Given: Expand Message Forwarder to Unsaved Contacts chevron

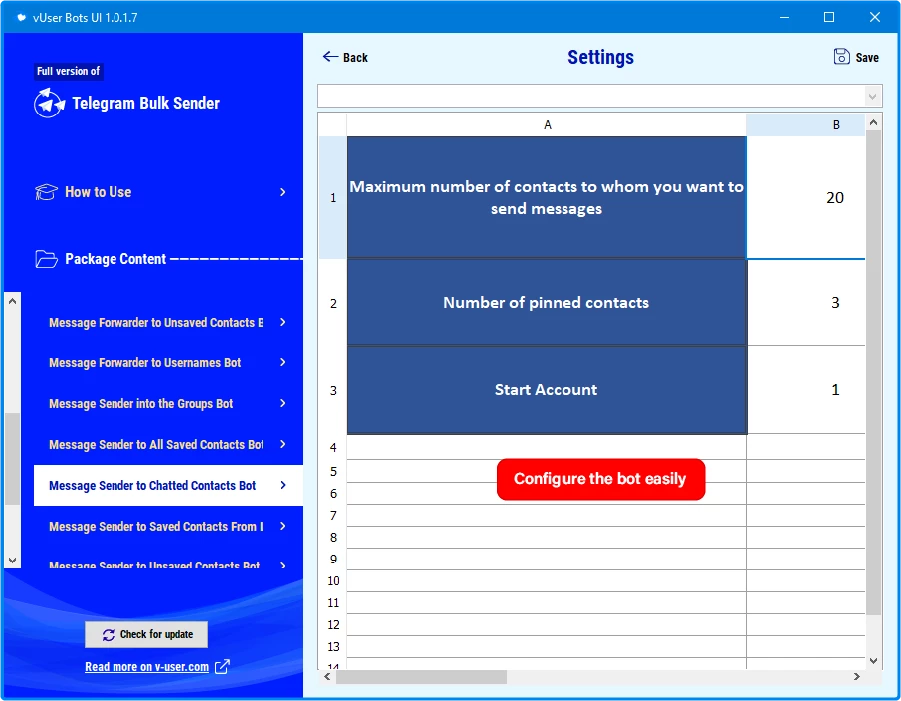Looking at the screenshot, I should (283, 322).
